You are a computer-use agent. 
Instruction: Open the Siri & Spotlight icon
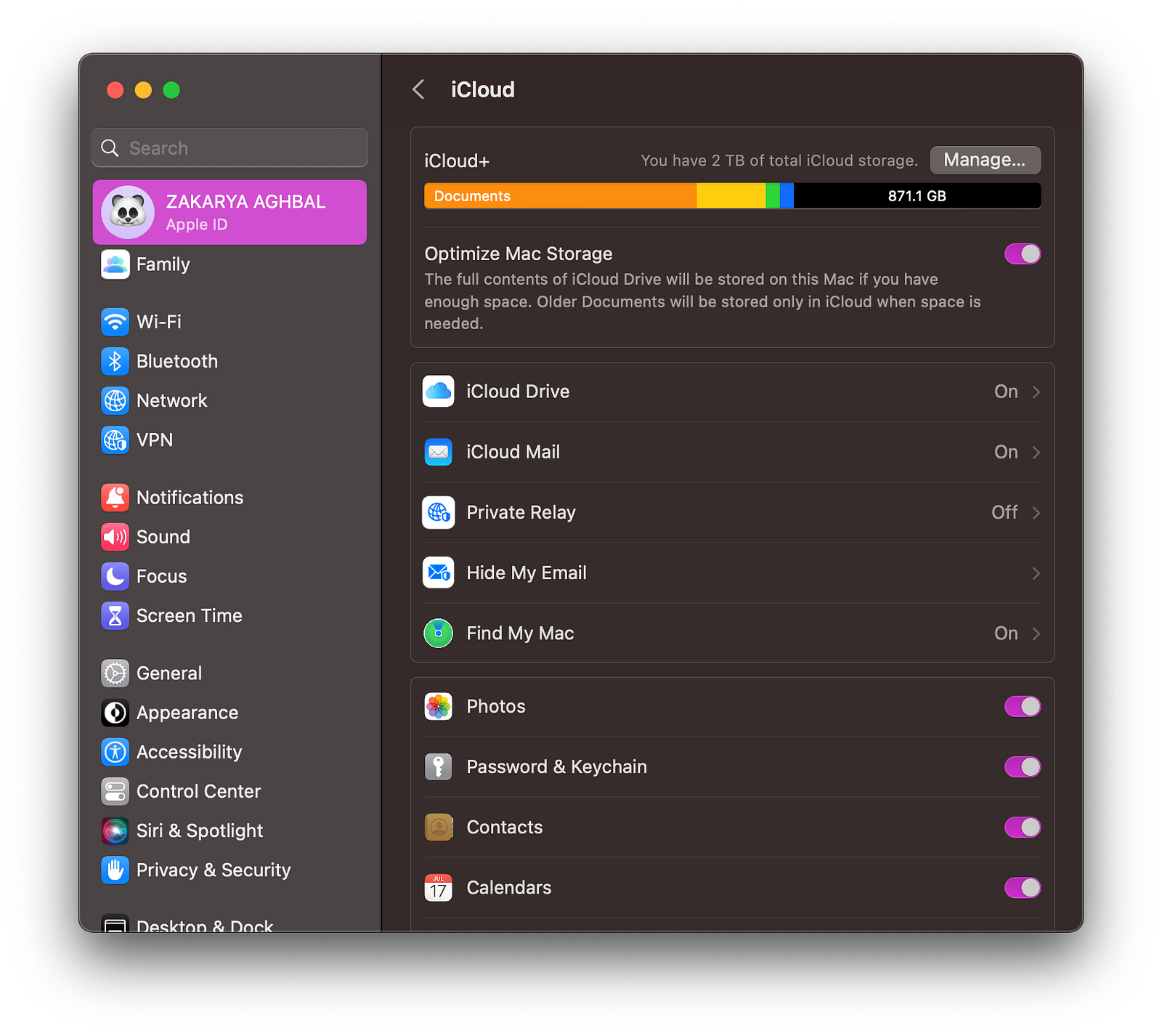(x=115, y=830)
